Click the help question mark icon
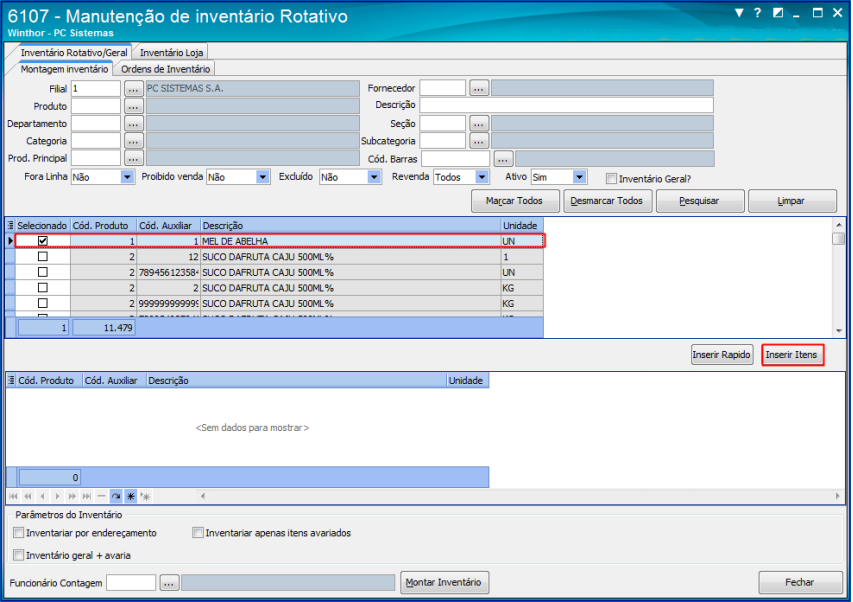 758,13
